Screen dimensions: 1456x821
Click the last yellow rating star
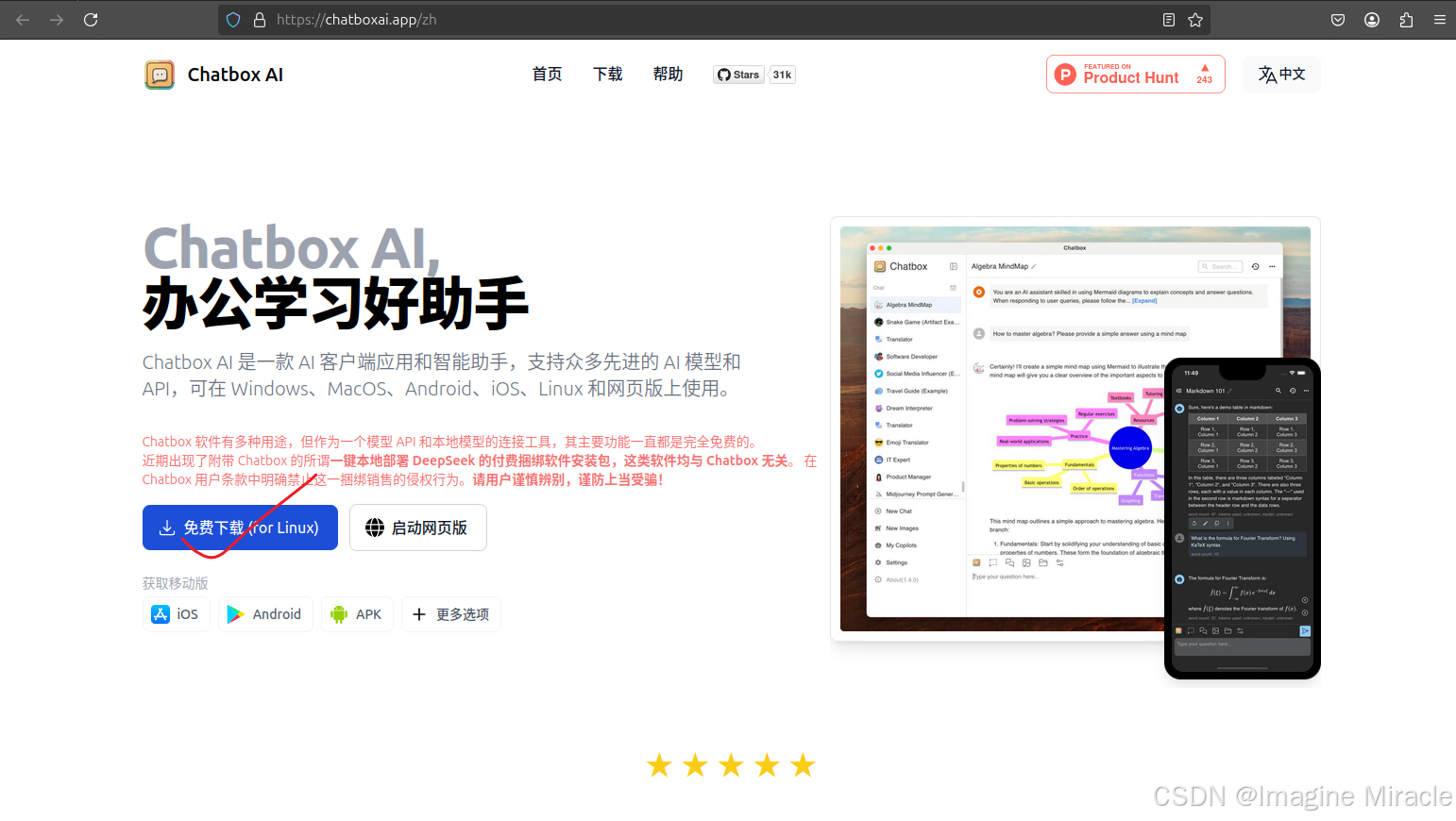coord(803,765)
